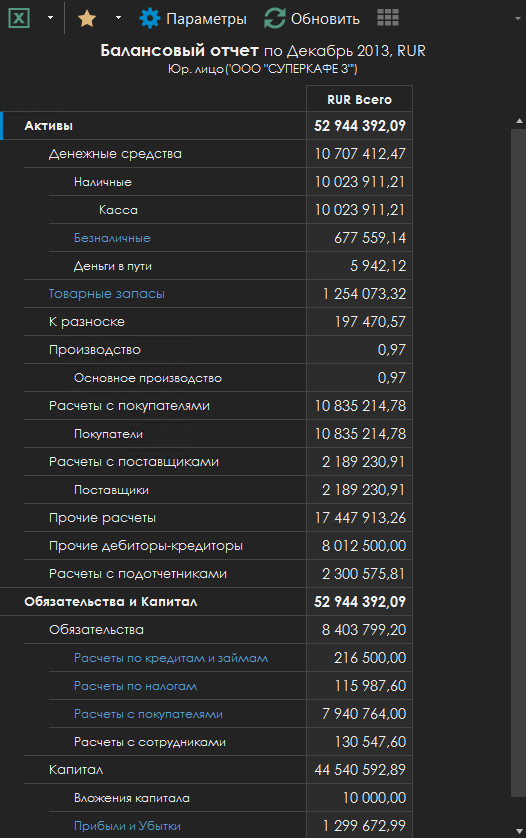Screen dimensions: 526x838
Task: Open the Расчеты по кредитам и займам link
Action: (x=171, y=658)
